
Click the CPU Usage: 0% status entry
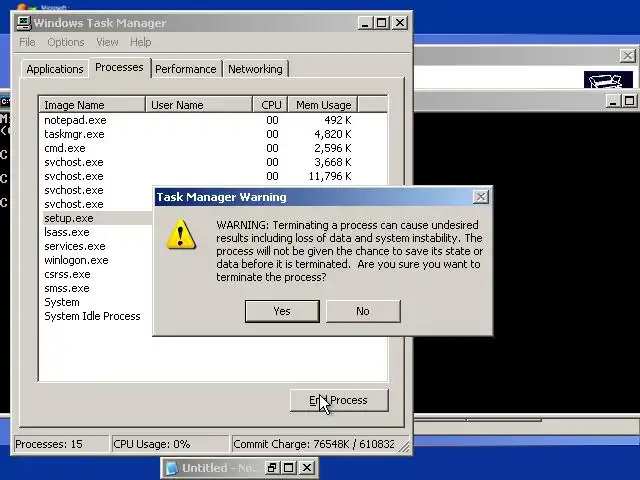click(170, 444)
